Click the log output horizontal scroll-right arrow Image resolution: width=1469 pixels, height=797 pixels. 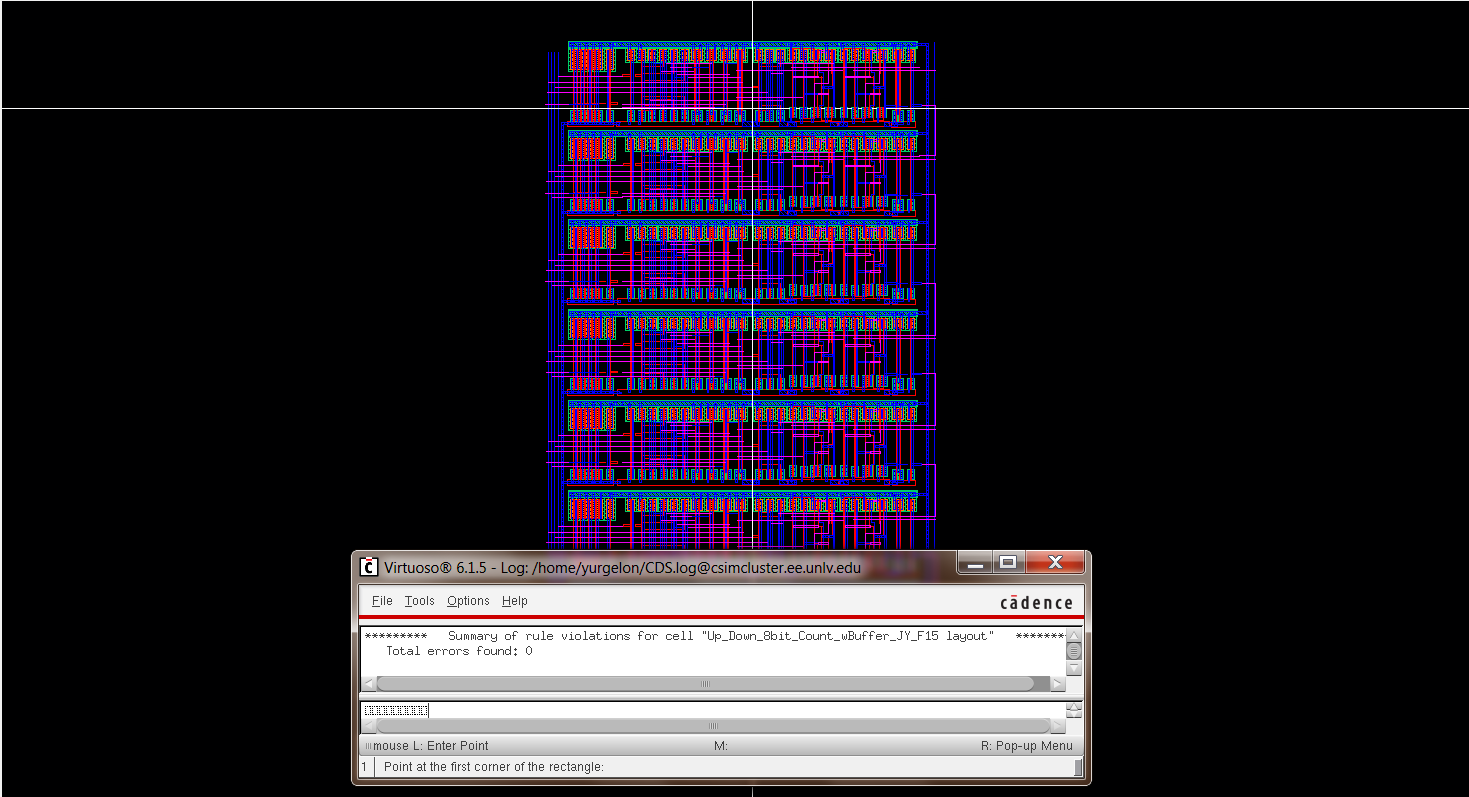tap(1059, 684)
